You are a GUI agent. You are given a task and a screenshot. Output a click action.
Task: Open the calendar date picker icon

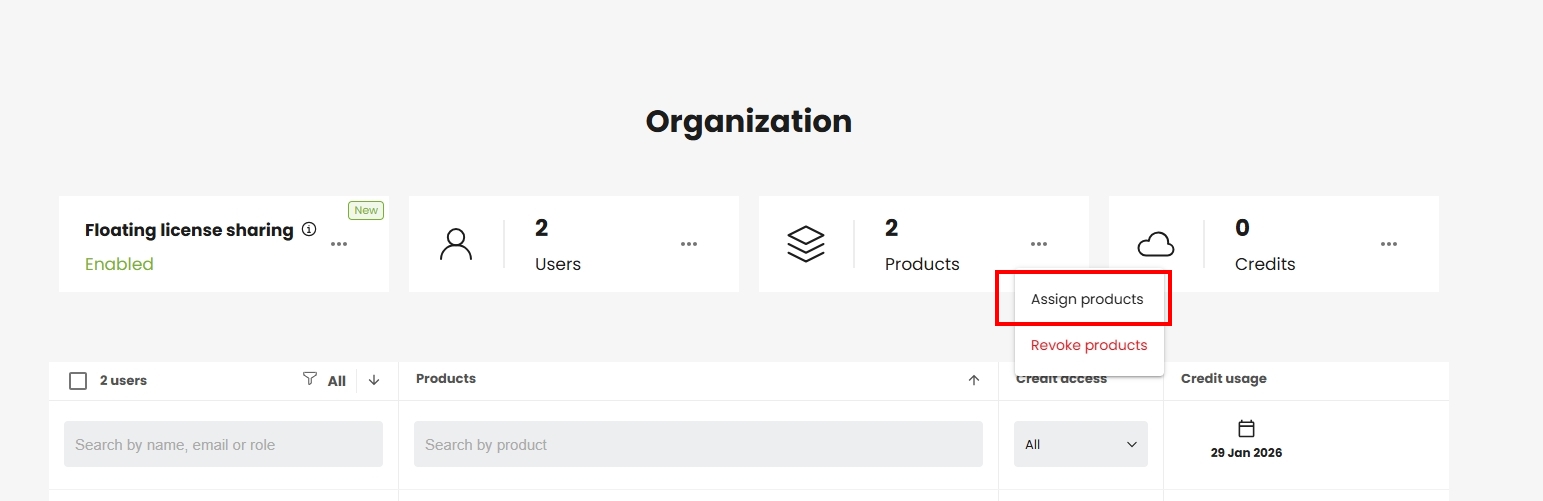tap(1246, 429)
